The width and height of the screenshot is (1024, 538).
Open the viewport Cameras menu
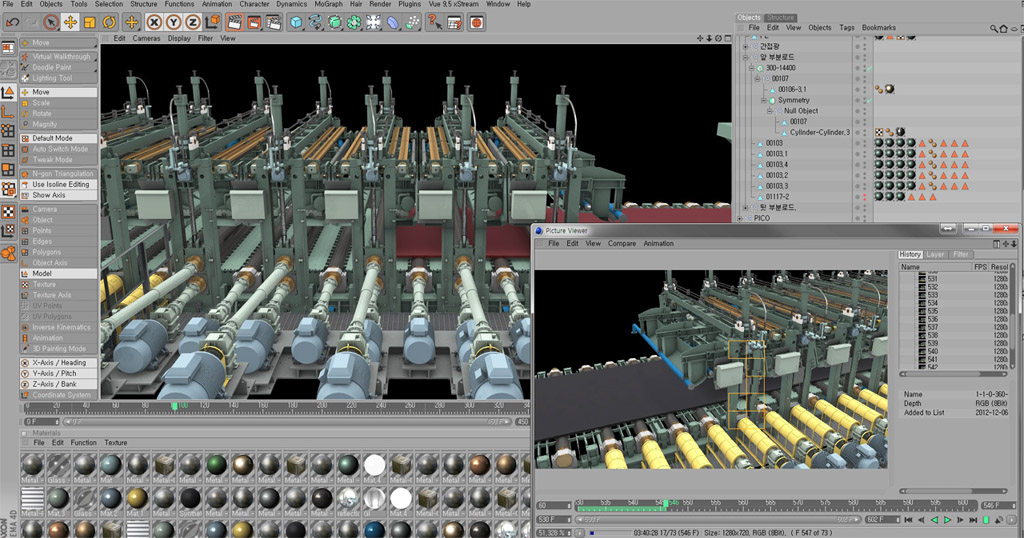pos(146,39)
